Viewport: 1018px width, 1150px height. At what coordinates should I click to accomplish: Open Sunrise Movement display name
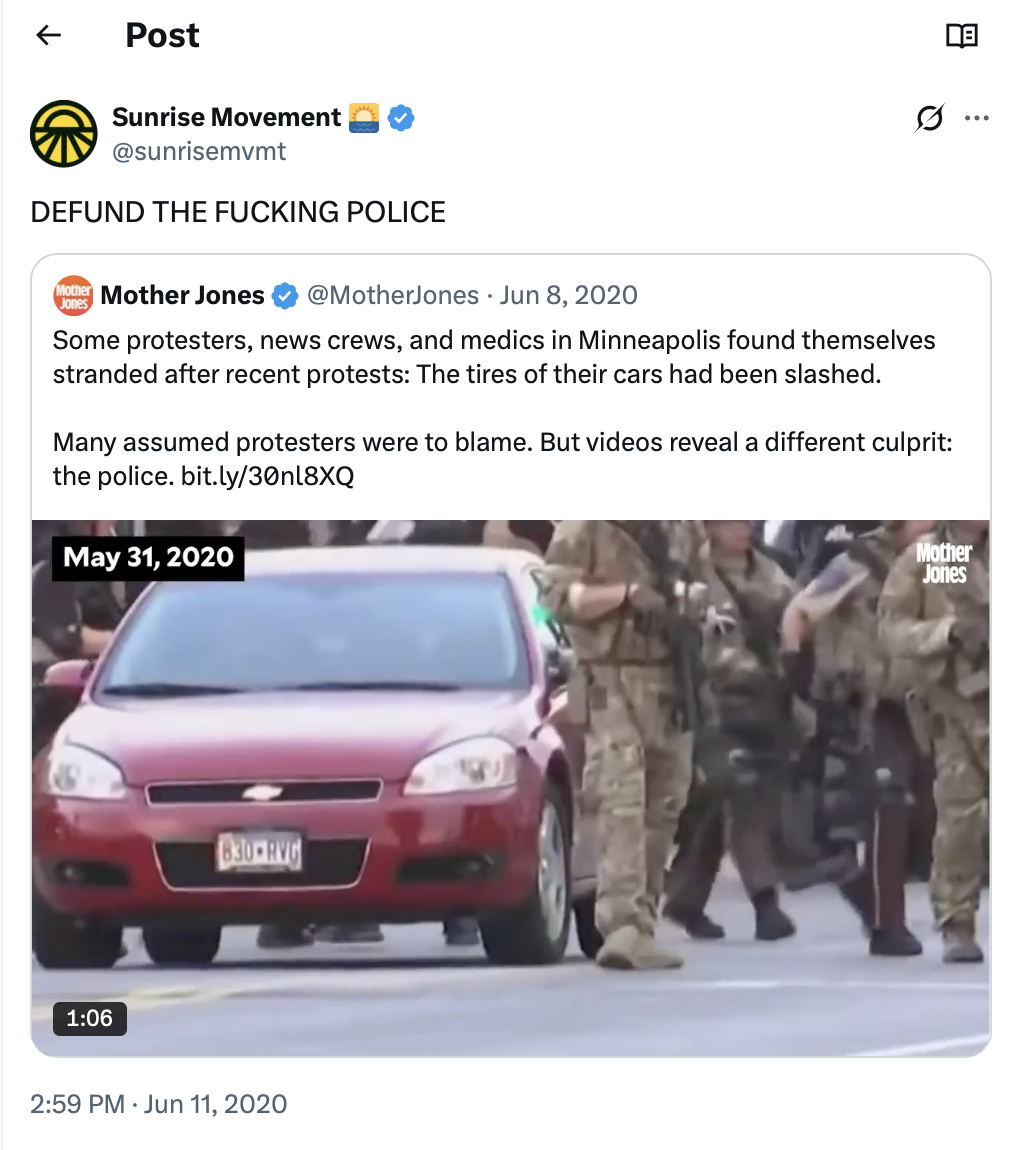tap(227, 117)
